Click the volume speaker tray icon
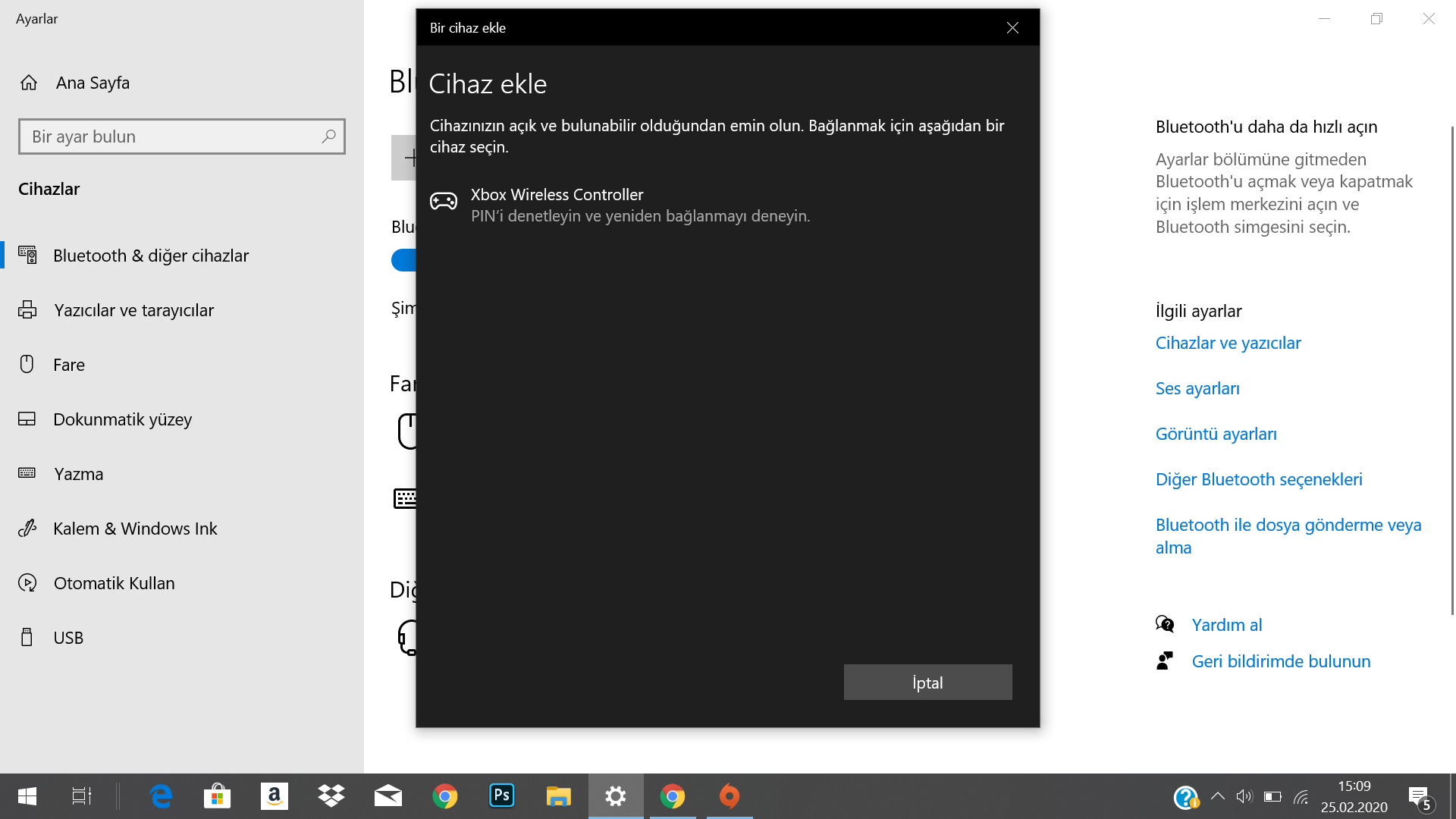Screen dimensions: 1456x819 (1244, 796)
